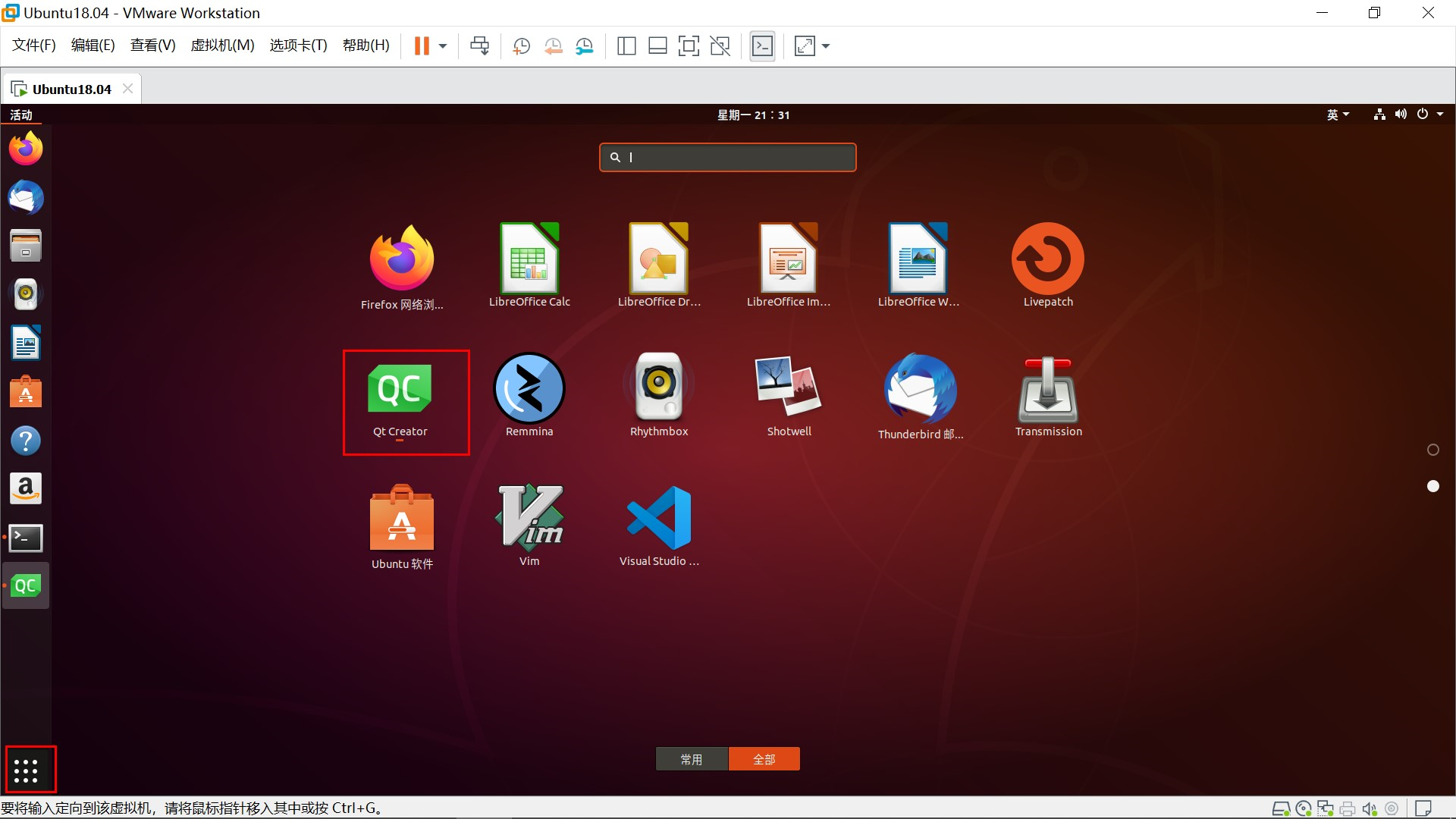Open the 虚拟机(M) menu
1456x819 pixels.
pyautogui.click(x=222, y=45)
